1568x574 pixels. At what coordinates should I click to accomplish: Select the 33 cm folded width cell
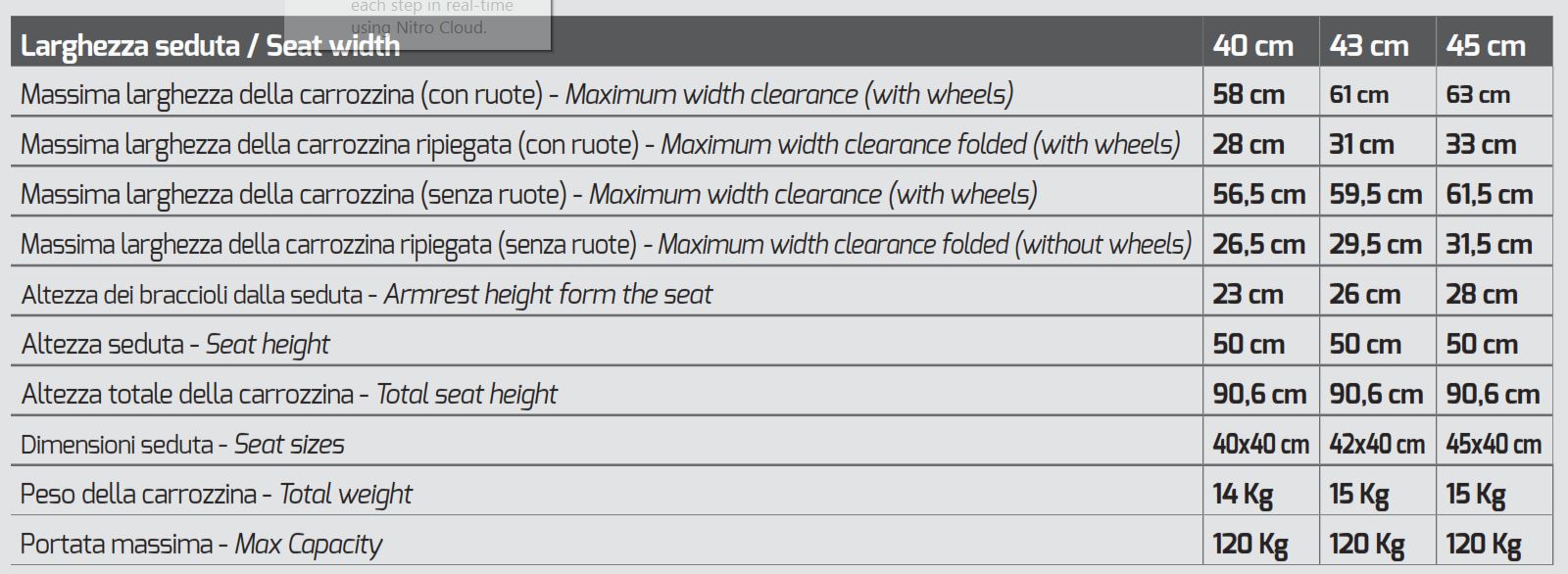[x=1480, y=145]
